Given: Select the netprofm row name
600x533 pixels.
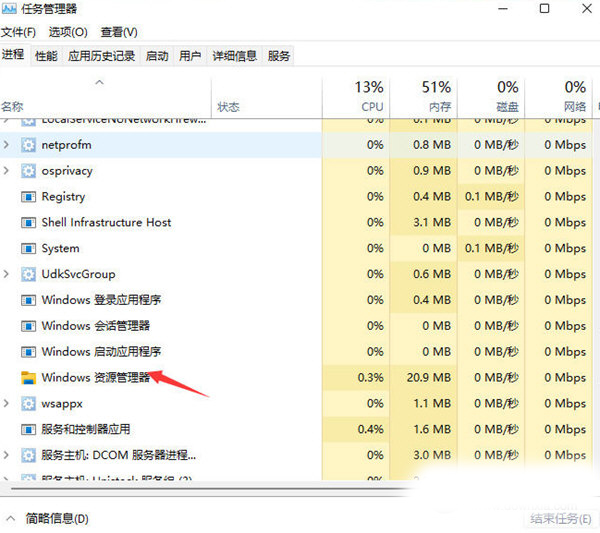Looking at the screenshot, I should tap(67, 145).
